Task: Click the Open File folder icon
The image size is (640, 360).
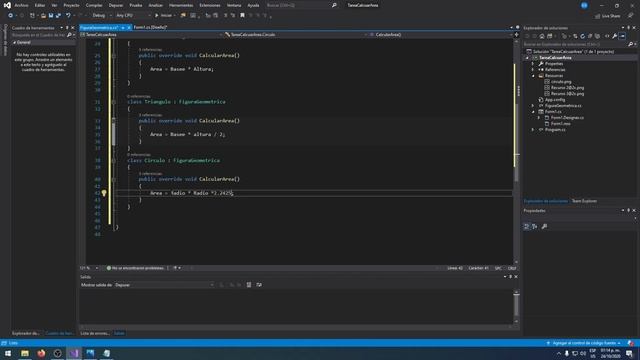Action: 43,16
